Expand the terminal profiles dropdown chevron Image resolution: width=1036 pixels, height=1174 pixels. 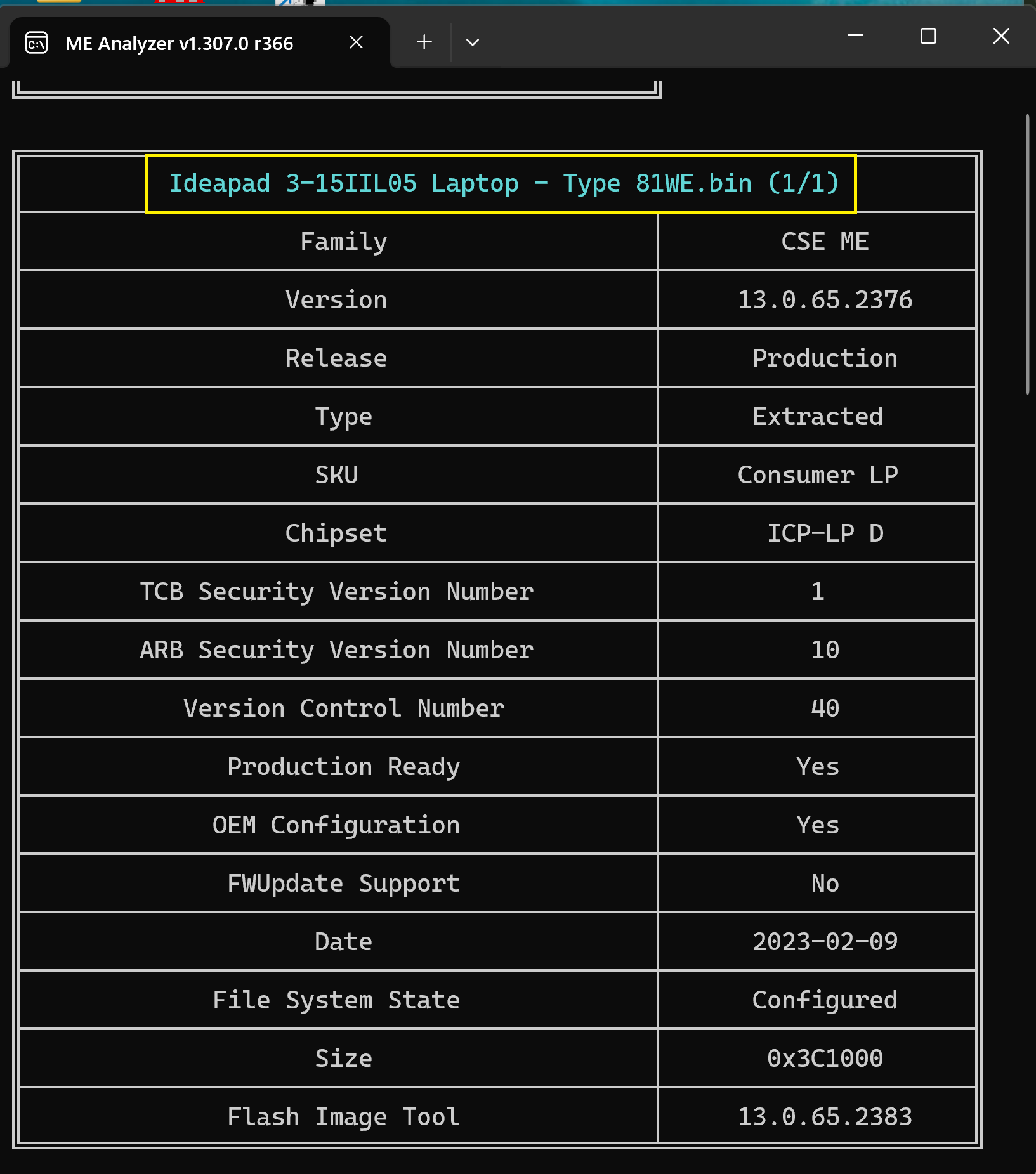tap(472, 42)
